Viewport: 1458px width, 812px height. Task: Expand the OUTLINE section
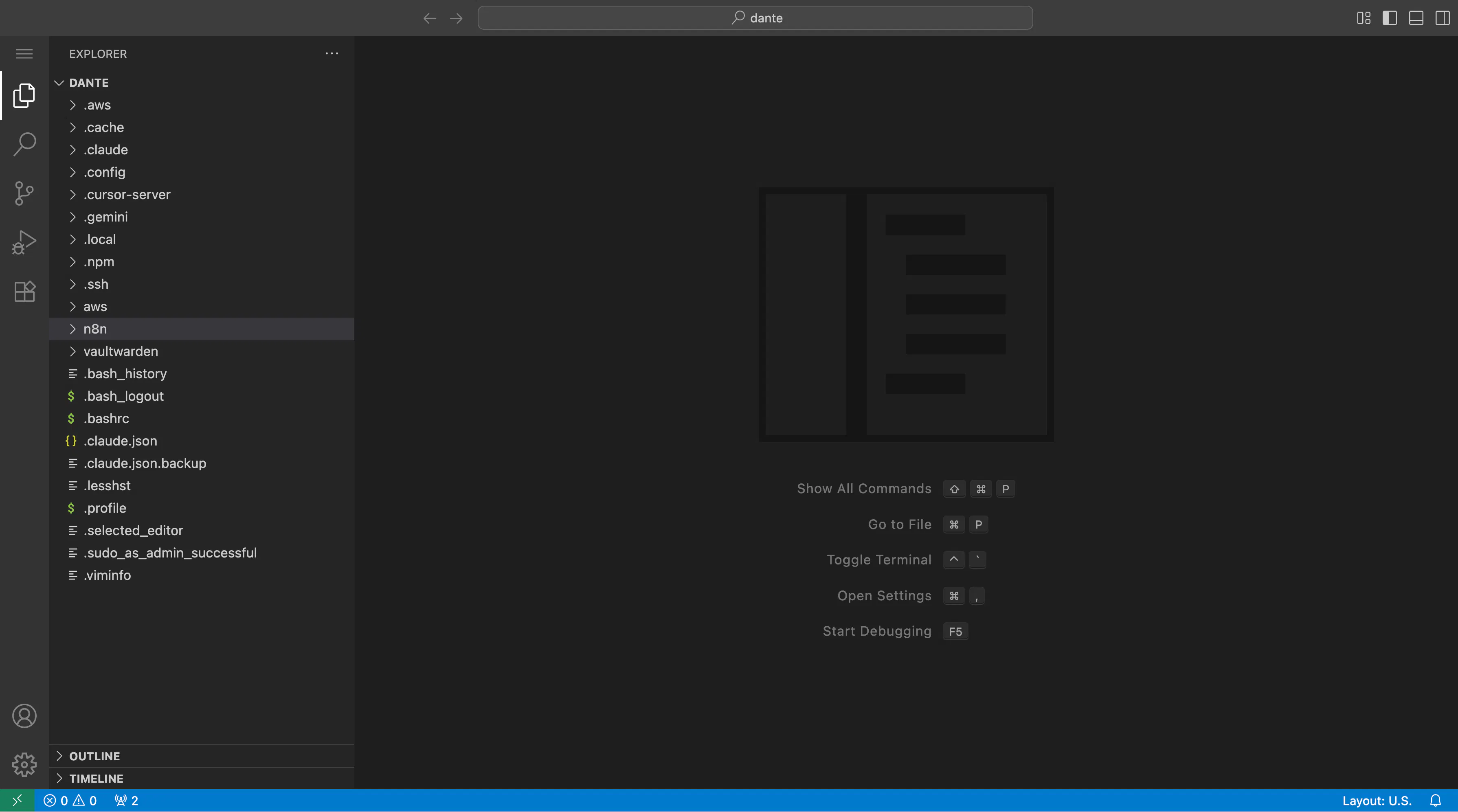click(94, 756)
